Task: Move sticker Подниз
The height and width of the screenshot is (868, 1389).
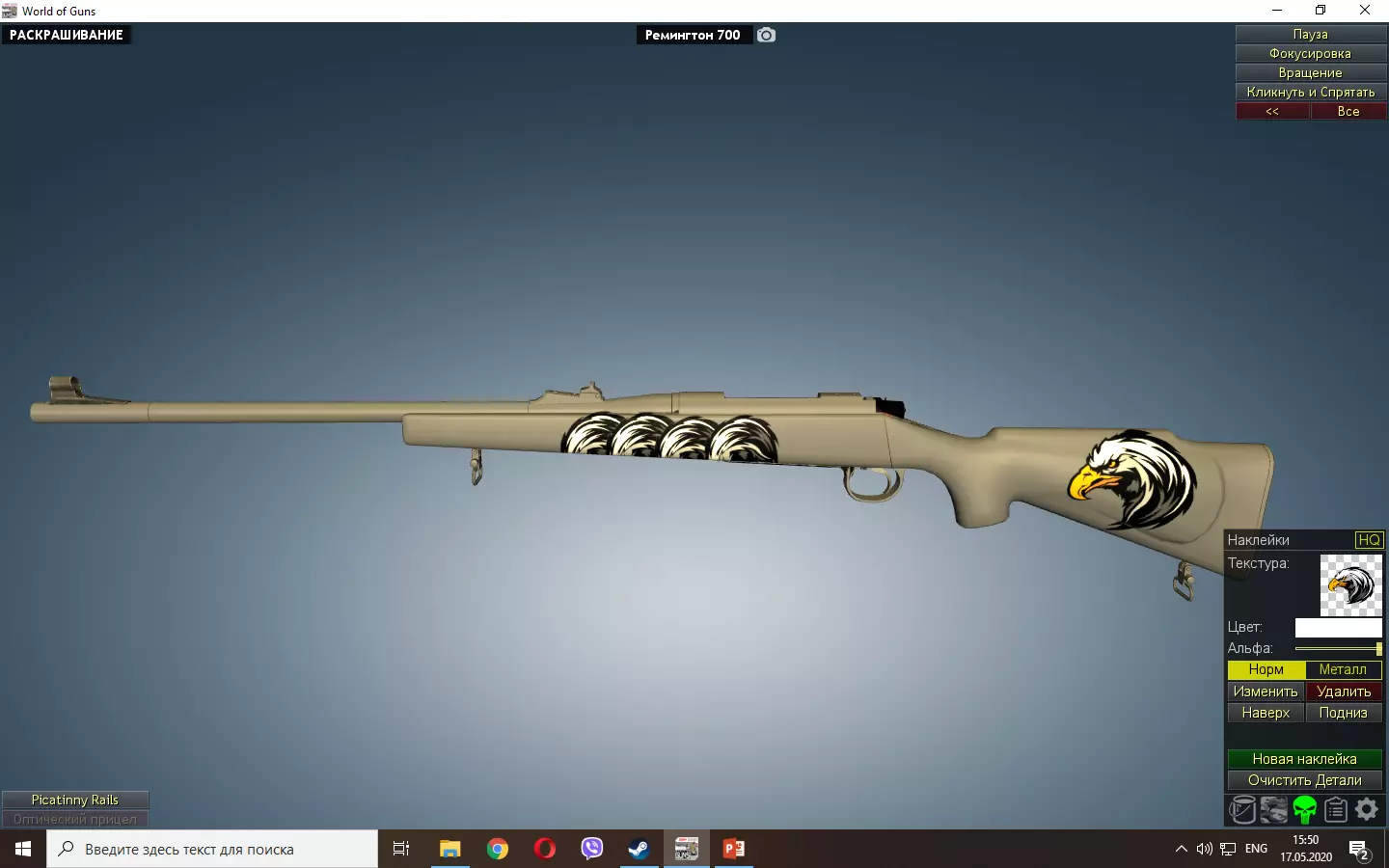Action: point(1344,713)
